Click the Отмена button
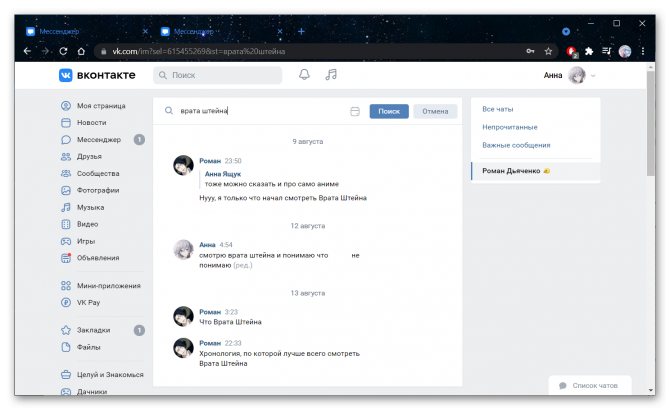The width and height of the screenshot is (670, 410). click(435, 111)
